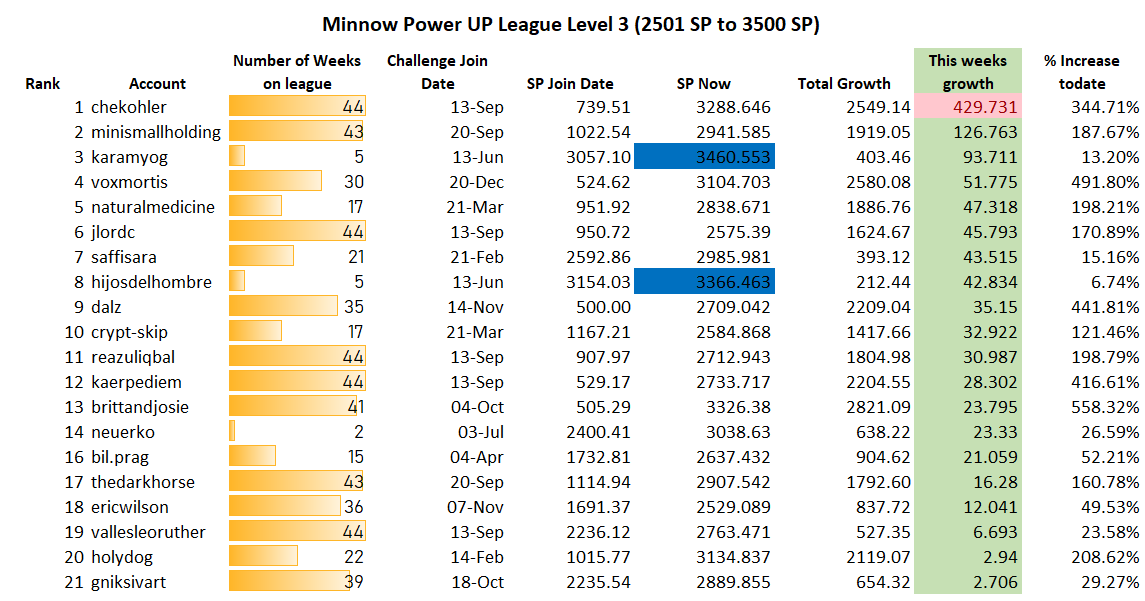This screenshot has height=601, width=1145.
Task: Click the percent increase 491.80%
Action: pos(1105,182)
